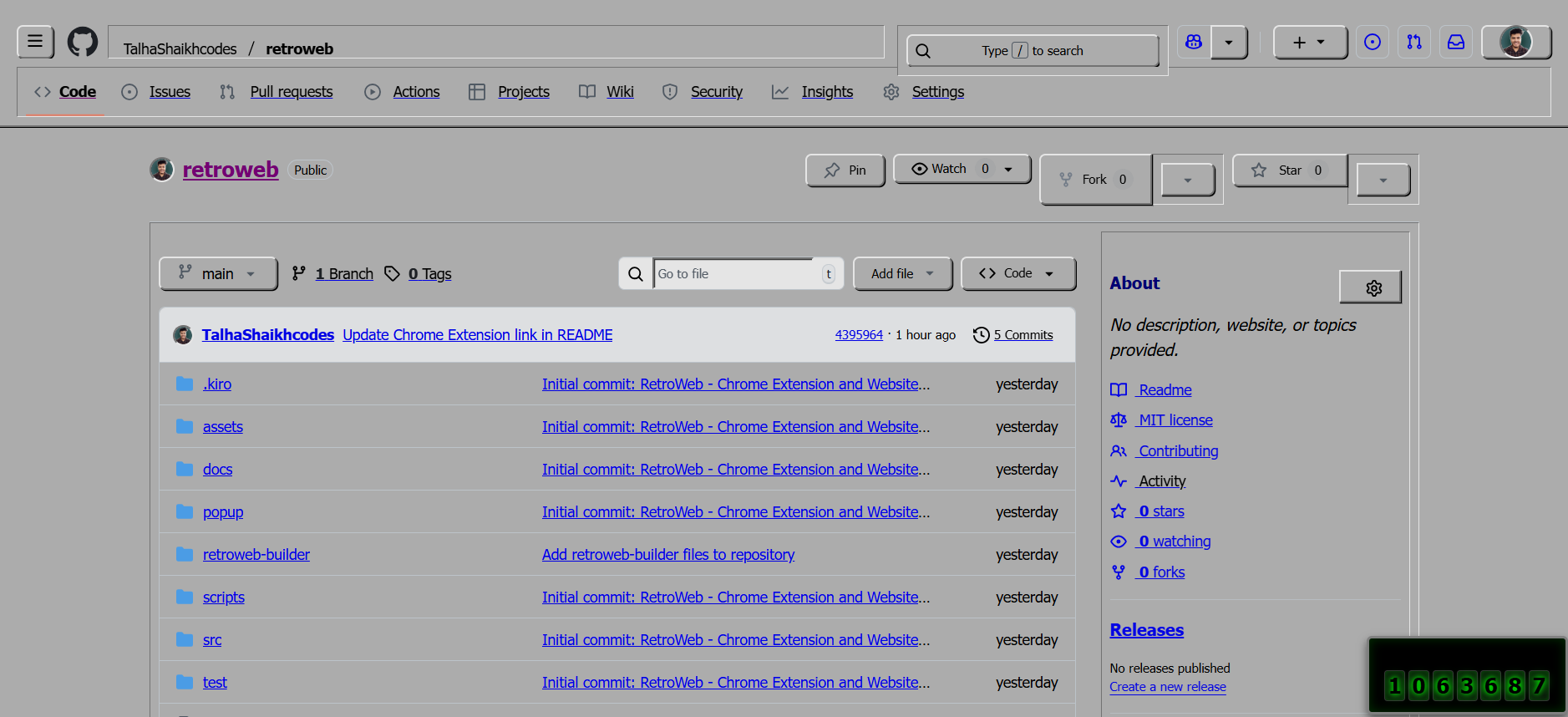Expand the fork options dropdown arrow

click(1187, 180)
